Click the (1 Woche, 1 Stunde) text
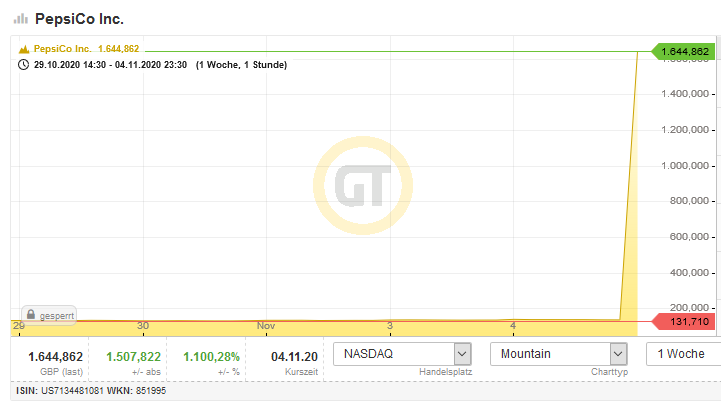The image size is (721, 403). (241, 65)
